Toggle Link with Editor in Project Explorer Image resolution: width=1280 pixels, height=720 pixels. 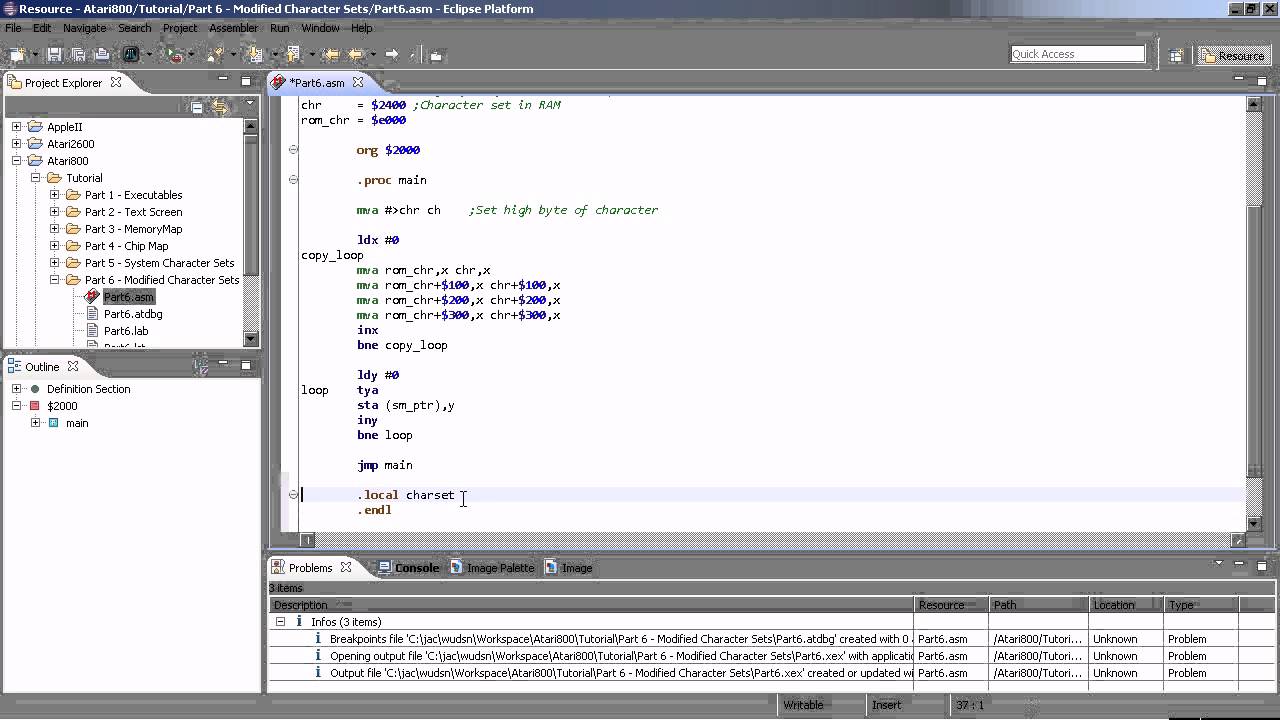point(220,106)
